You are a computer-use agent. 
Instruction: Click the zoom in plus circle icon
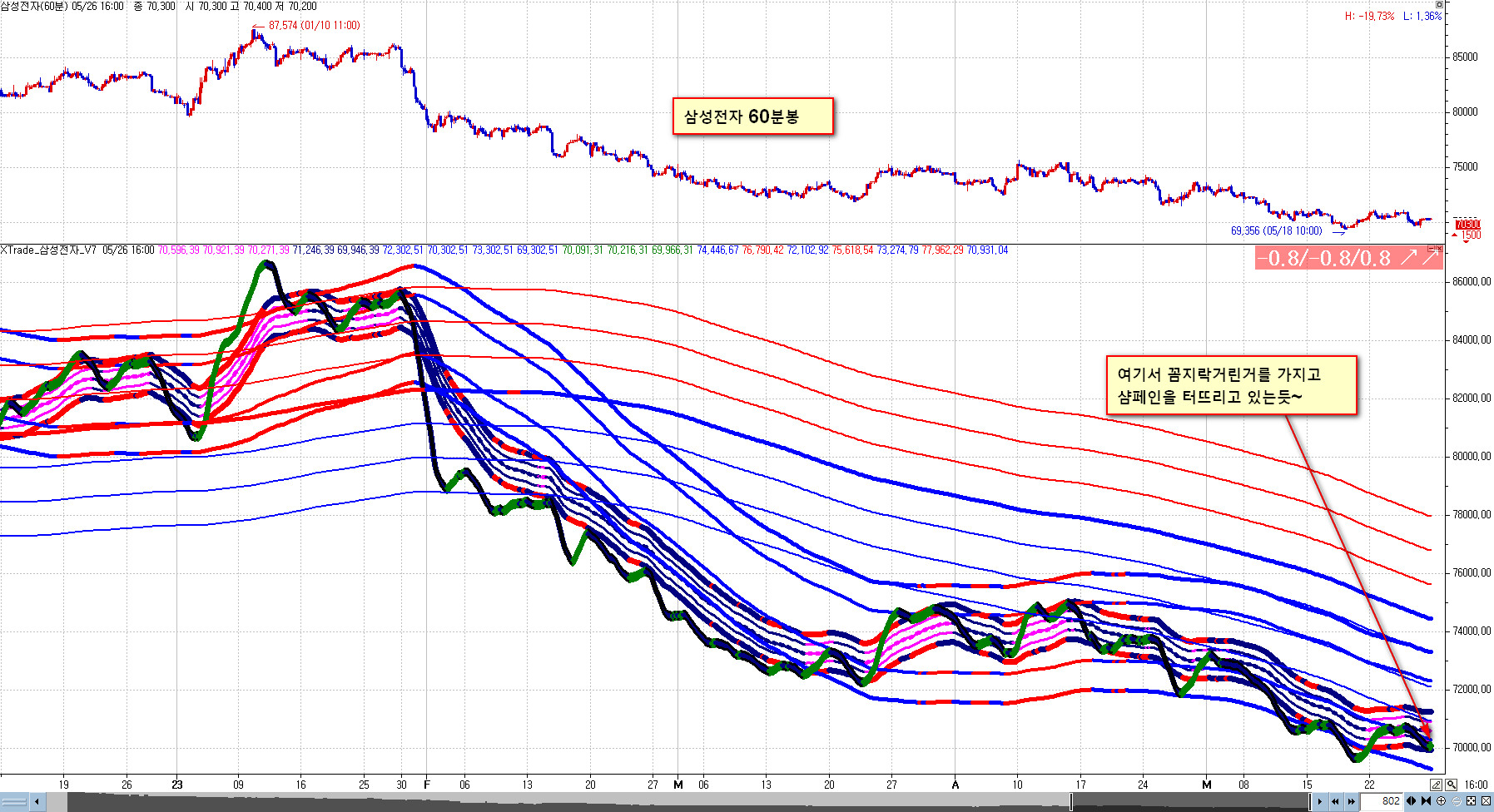pyautogui.click(x=1442, y=801)
